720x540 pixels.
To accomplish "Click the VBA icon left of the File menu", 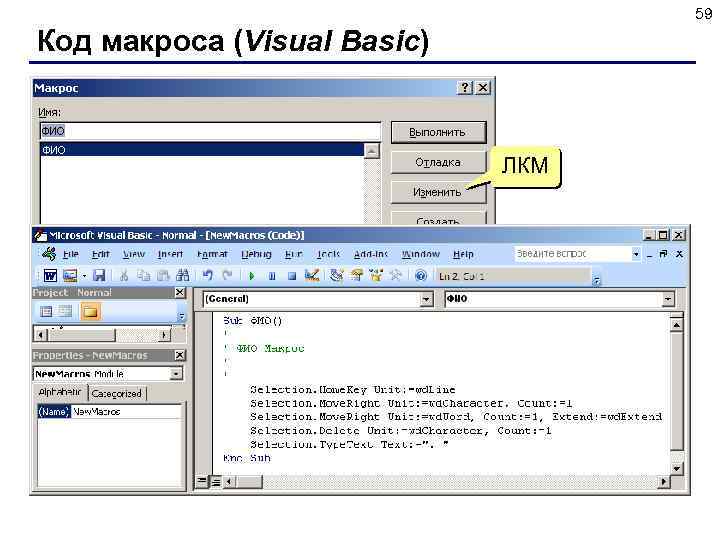I will point(49,253).
